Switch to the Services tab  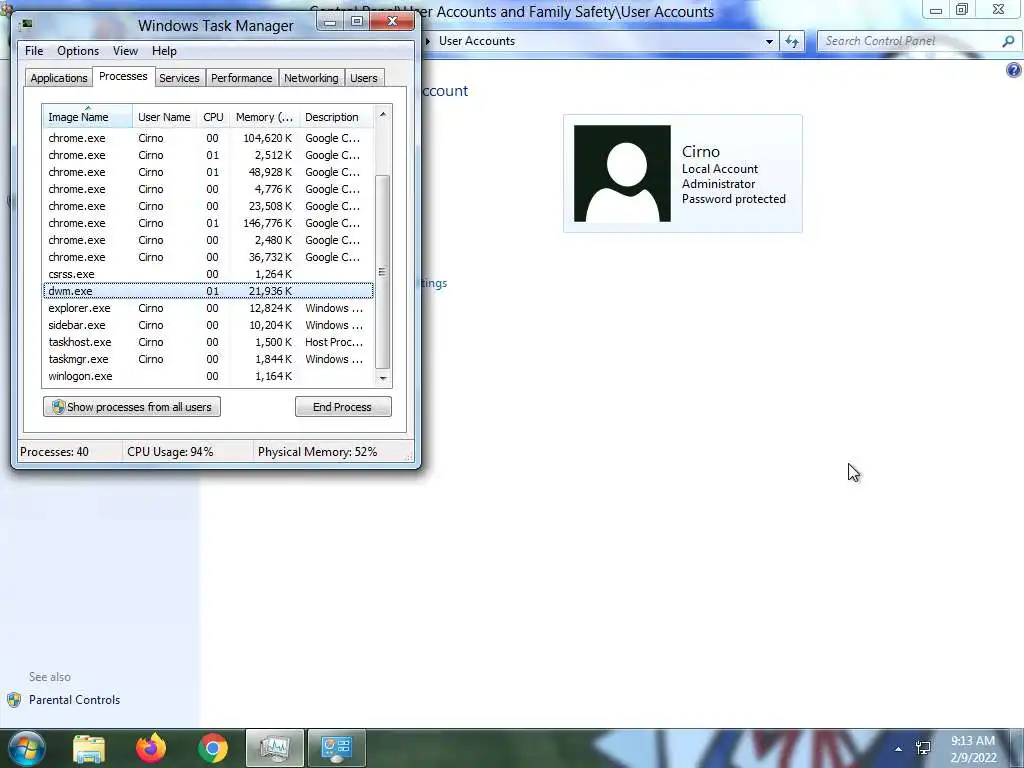pyautogui.click(x=180, y=78)
